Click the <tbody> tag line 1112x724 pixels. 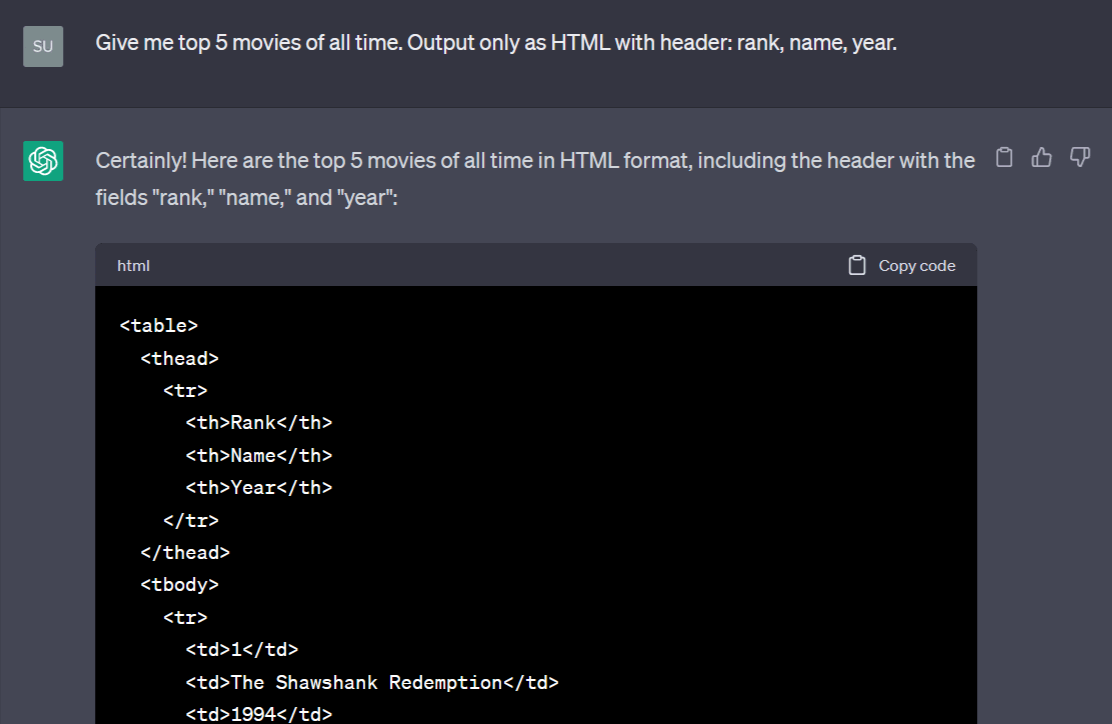pyautogui.click(x=179, y=585)
